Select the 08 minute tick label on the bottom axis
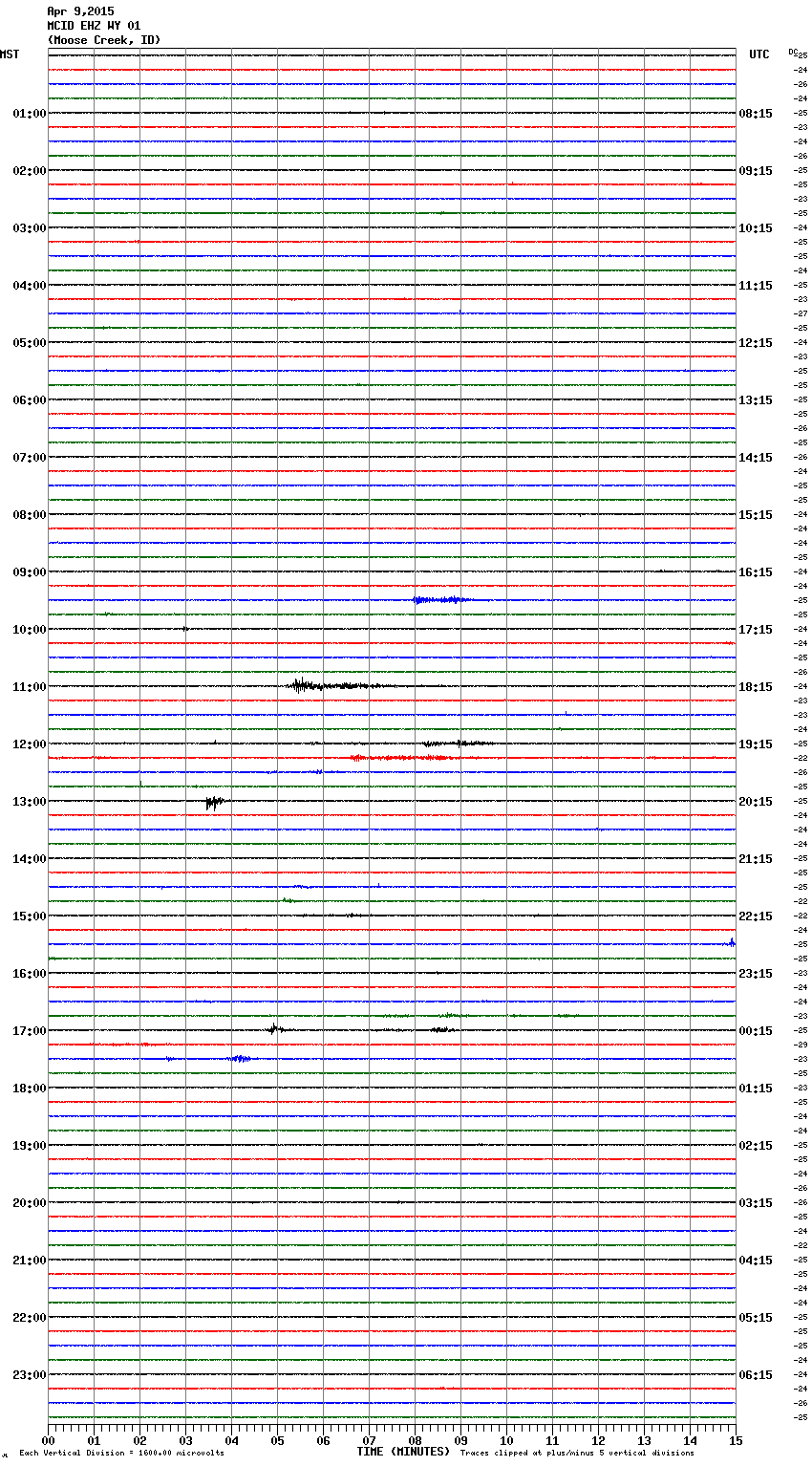Viewport: 812px width, 1466px height. coord(415,1440)
